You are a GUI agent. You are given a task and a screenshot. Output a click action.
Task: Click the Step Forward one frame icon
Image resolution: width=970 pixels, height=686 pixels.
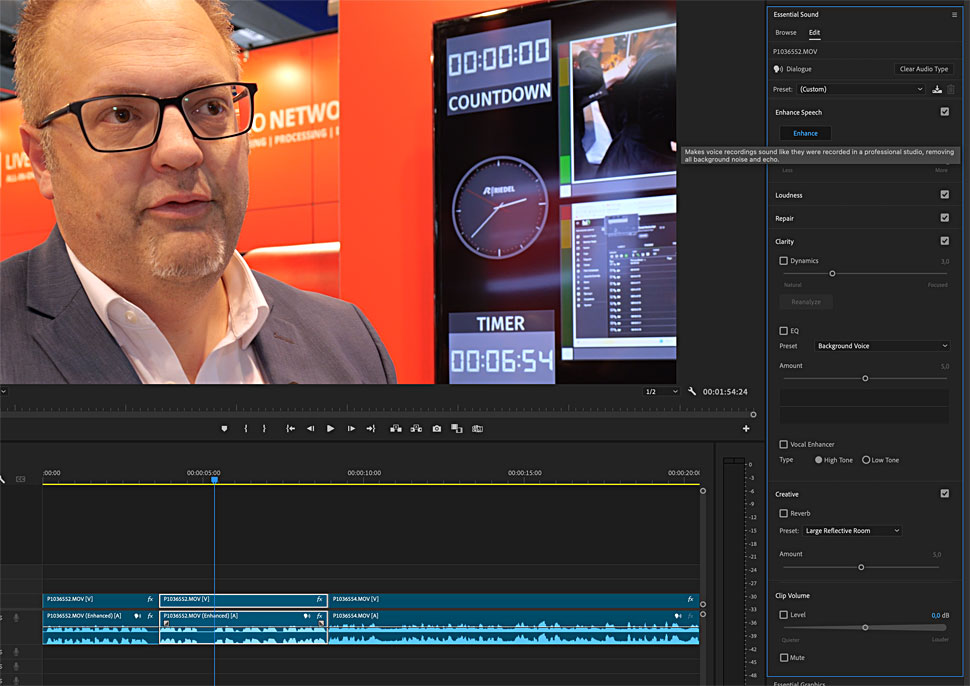[x=351, y=428]
